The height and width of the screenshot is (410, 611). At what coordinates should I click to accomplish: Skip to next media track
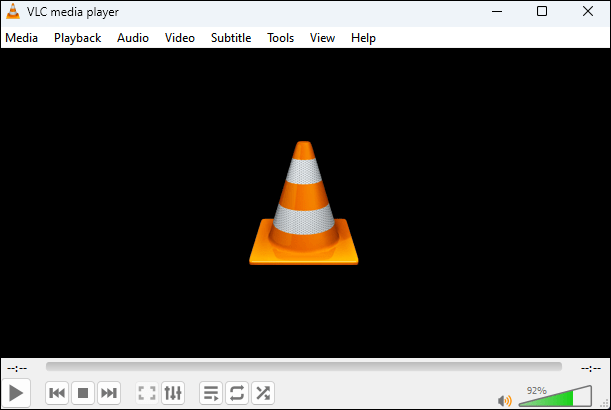tap(109, 393)
